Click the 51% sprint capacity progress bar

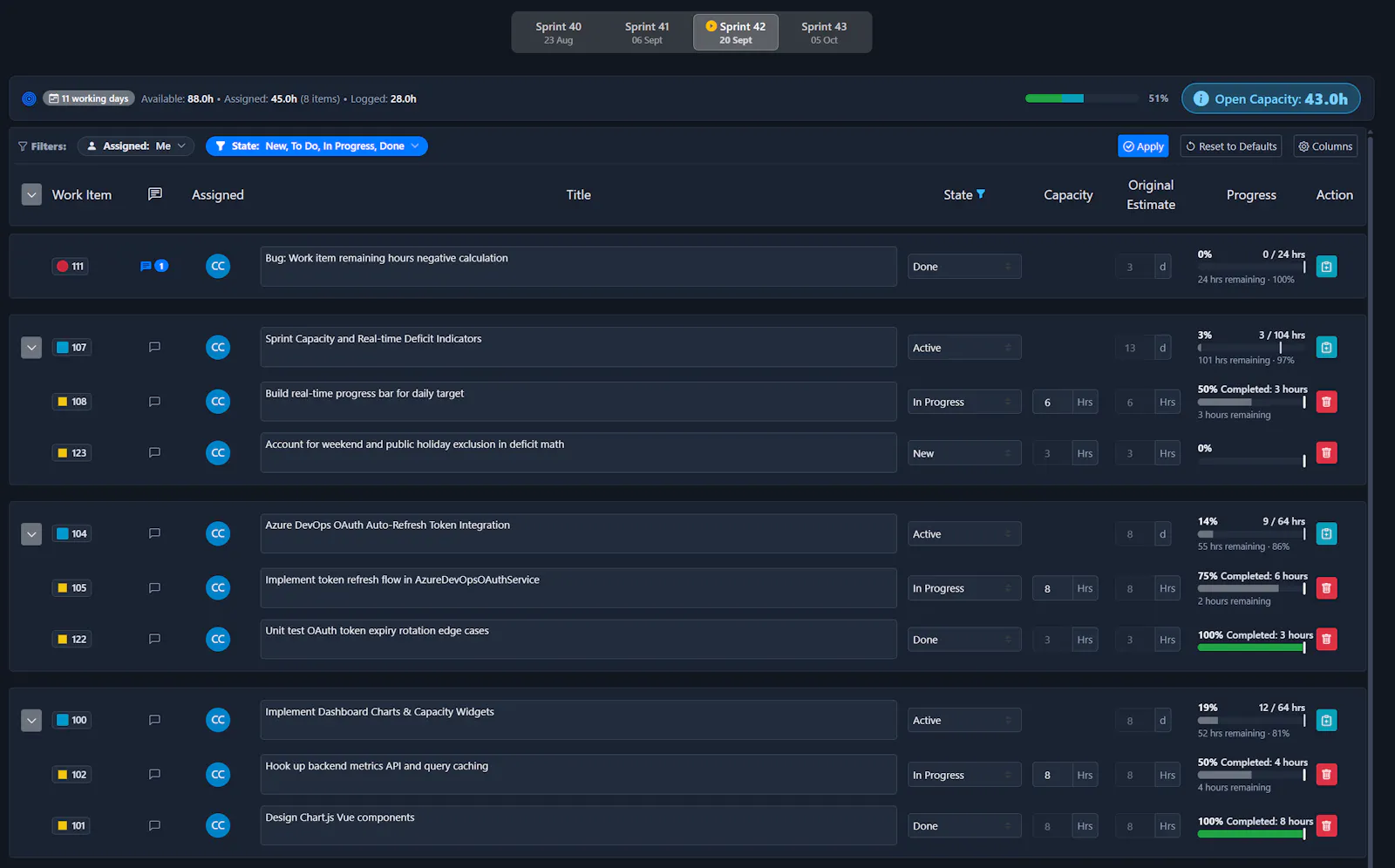1081,98
